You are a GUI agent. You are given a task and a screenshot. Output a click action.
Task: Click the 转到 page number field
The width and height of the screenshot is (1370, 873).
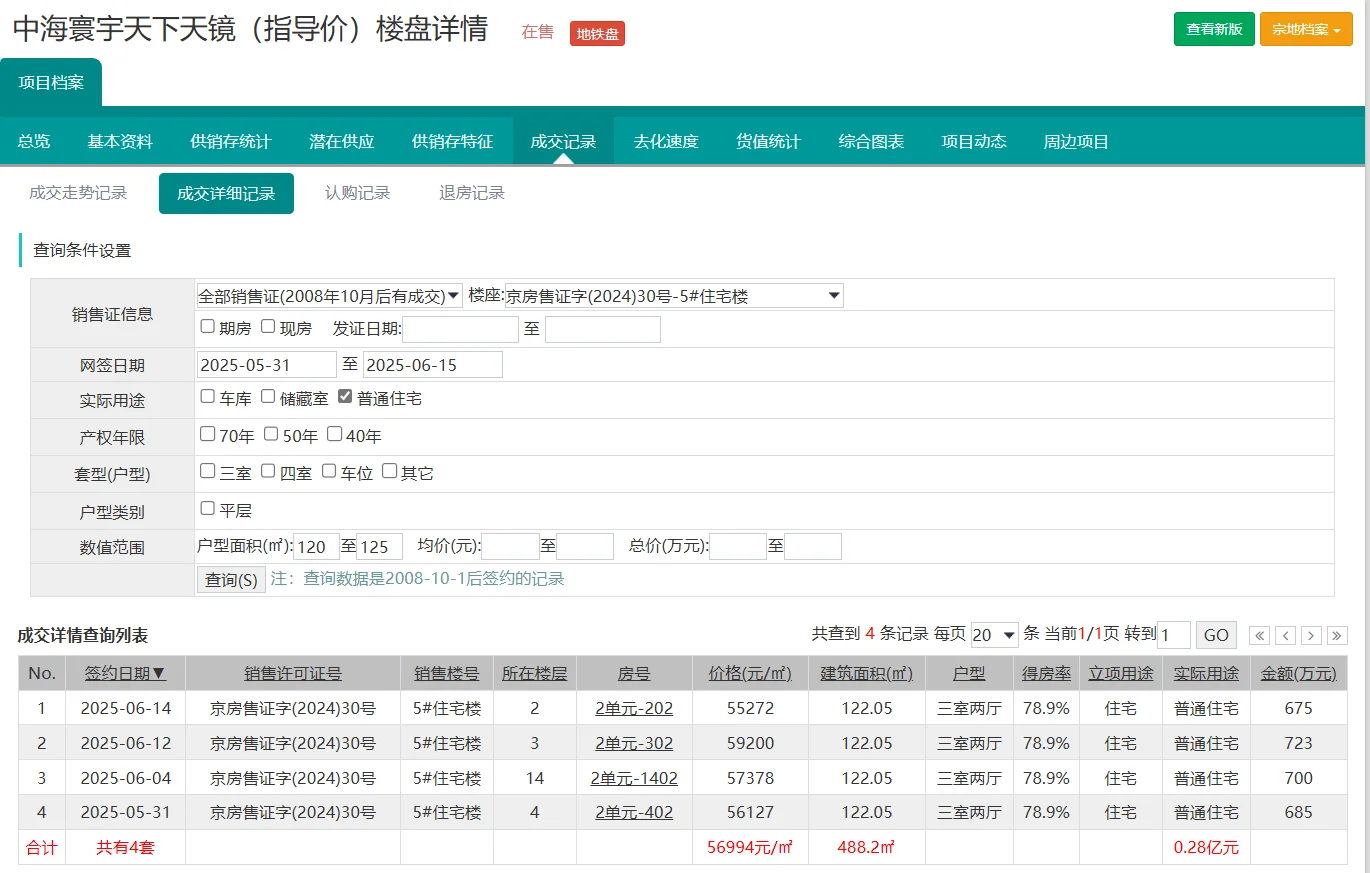[x=1174, y=635]
